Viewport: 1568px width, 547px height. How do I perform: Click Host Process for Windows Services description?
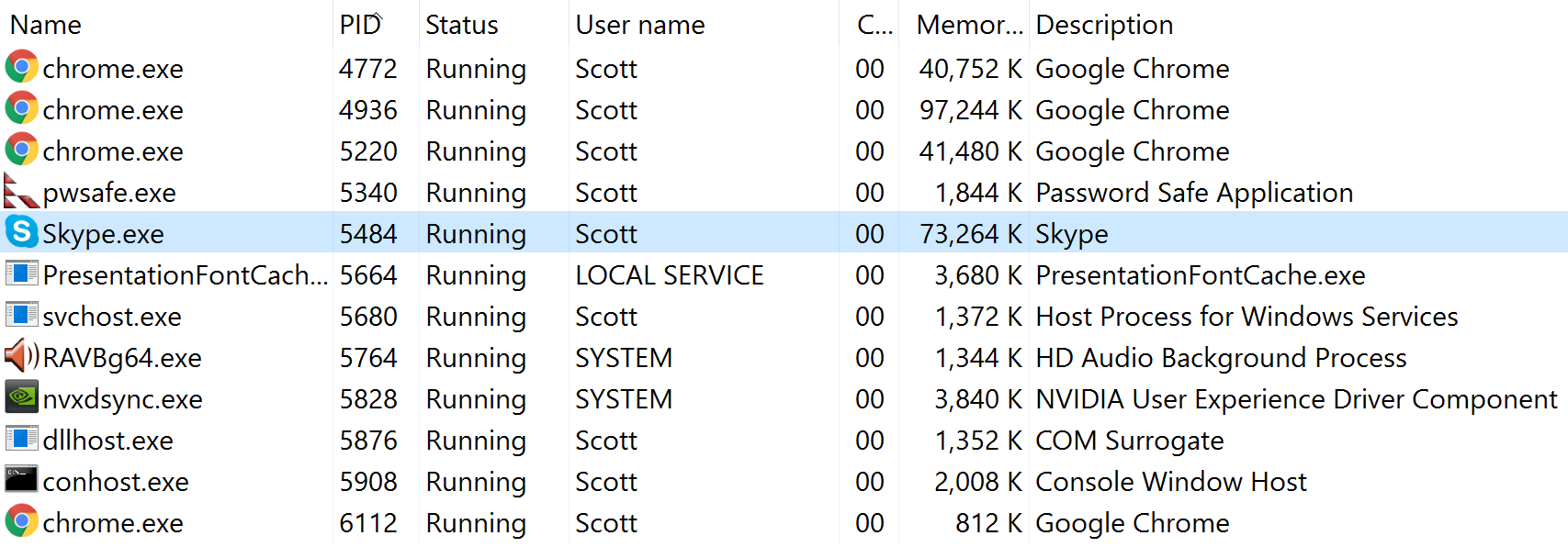[x=1247, y=317]
